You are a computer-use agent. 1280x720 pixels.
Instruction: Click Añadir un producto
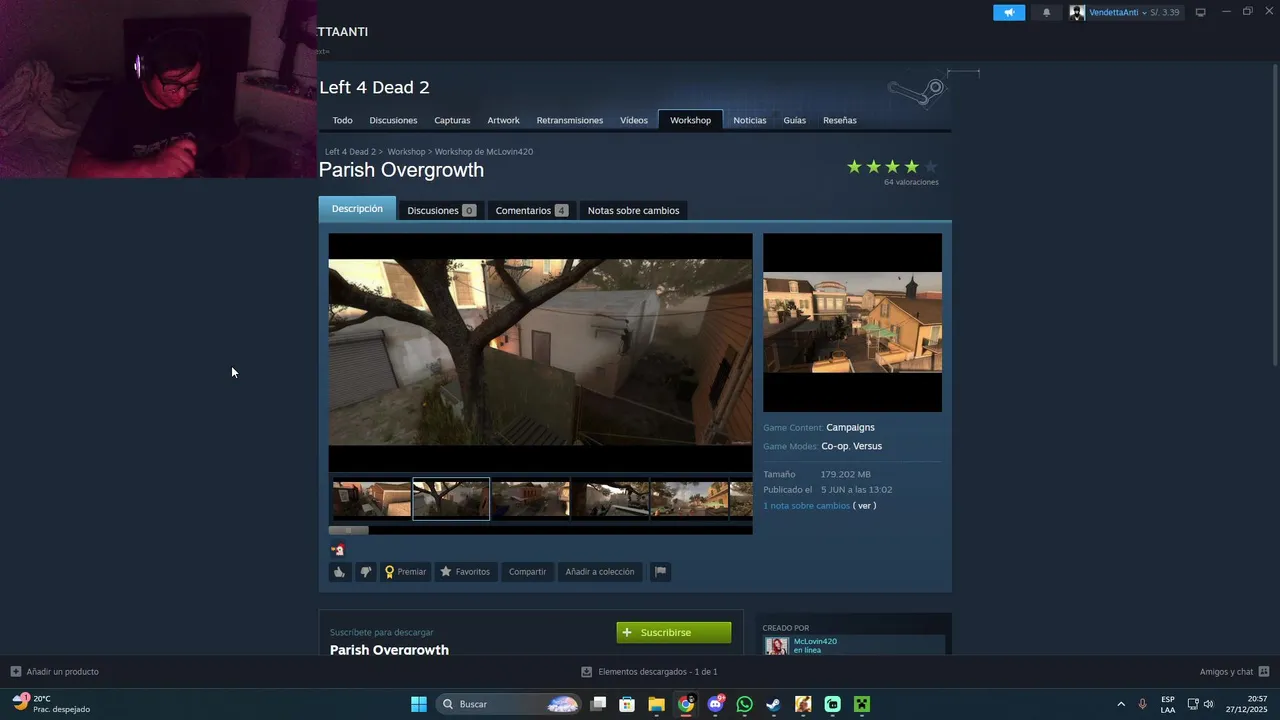(55, 672)
